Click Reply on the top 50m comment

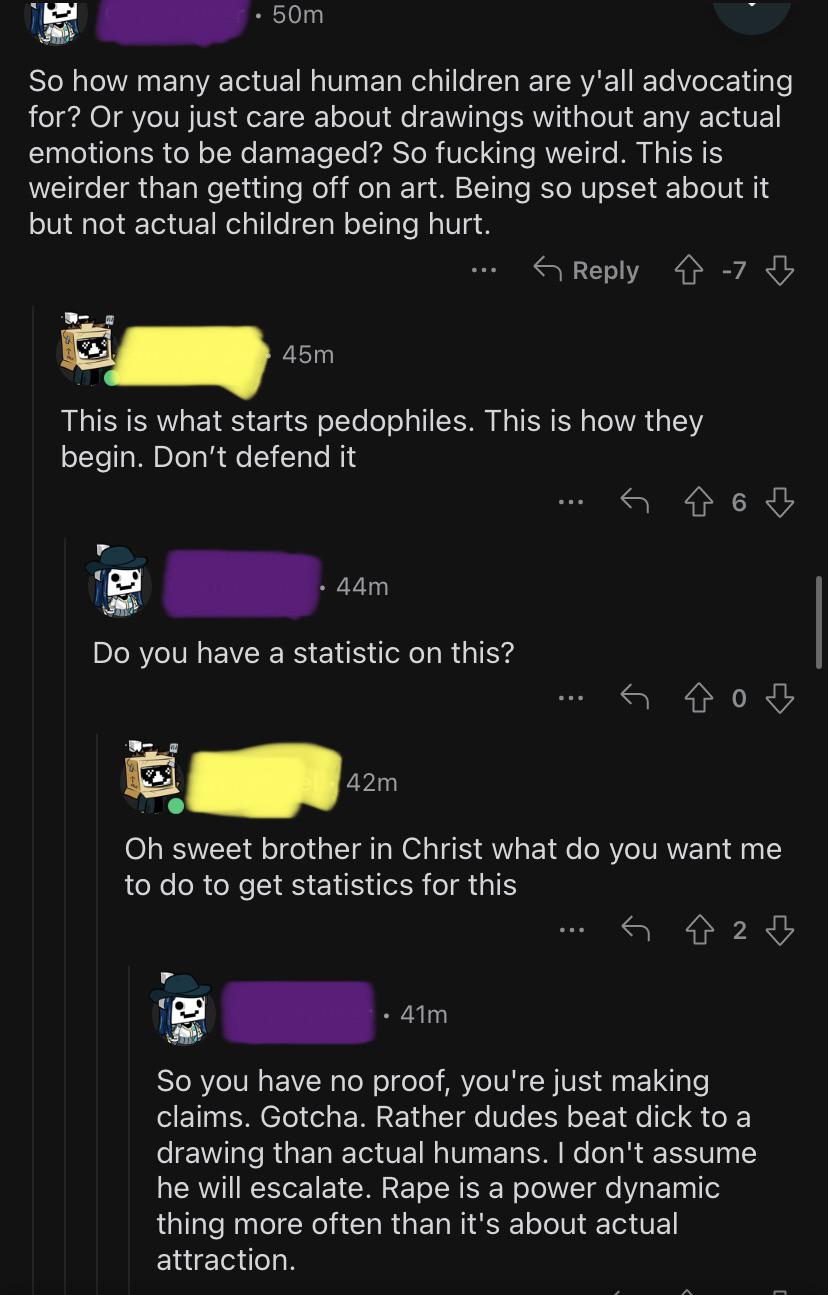click(586, 270)
